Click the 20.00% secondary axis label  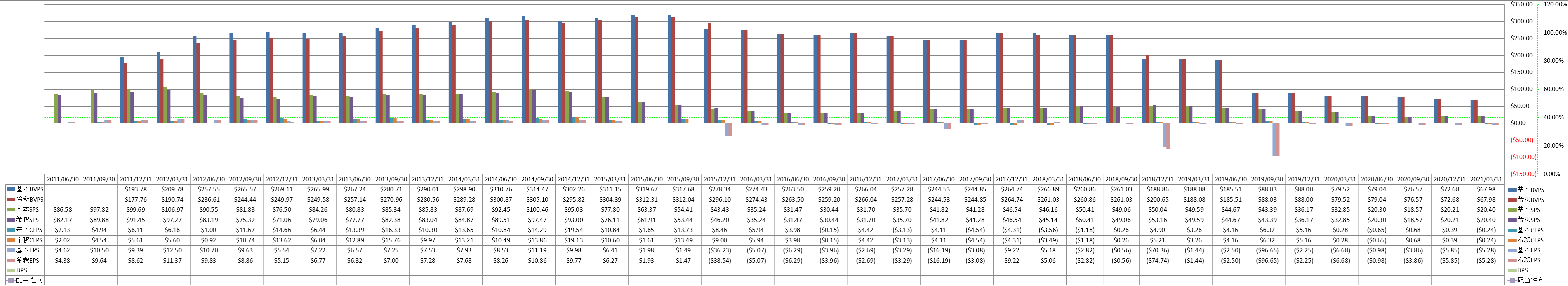pyautogui.click(x=1553, y=146)
